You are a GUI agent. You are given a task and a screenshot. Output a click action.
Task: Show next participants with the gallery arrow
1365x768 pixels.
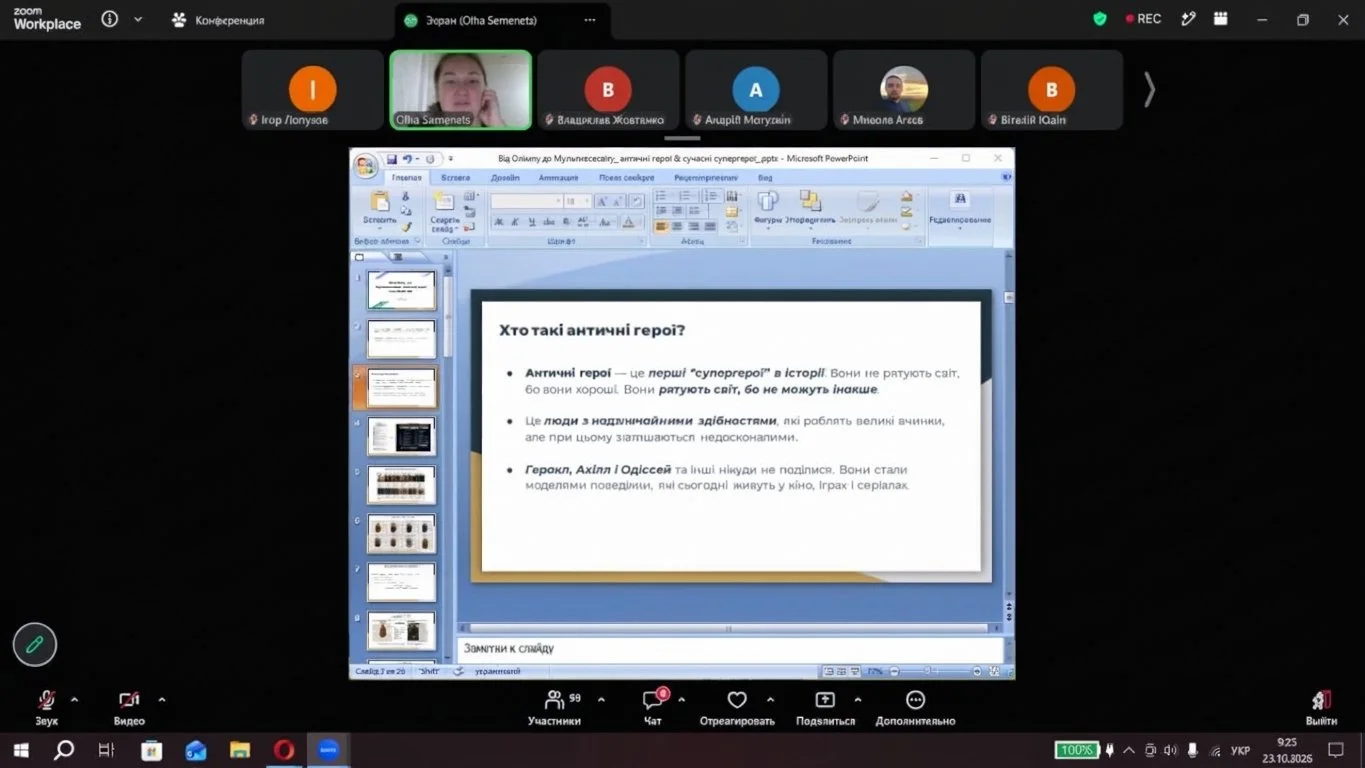[1149, 90]
